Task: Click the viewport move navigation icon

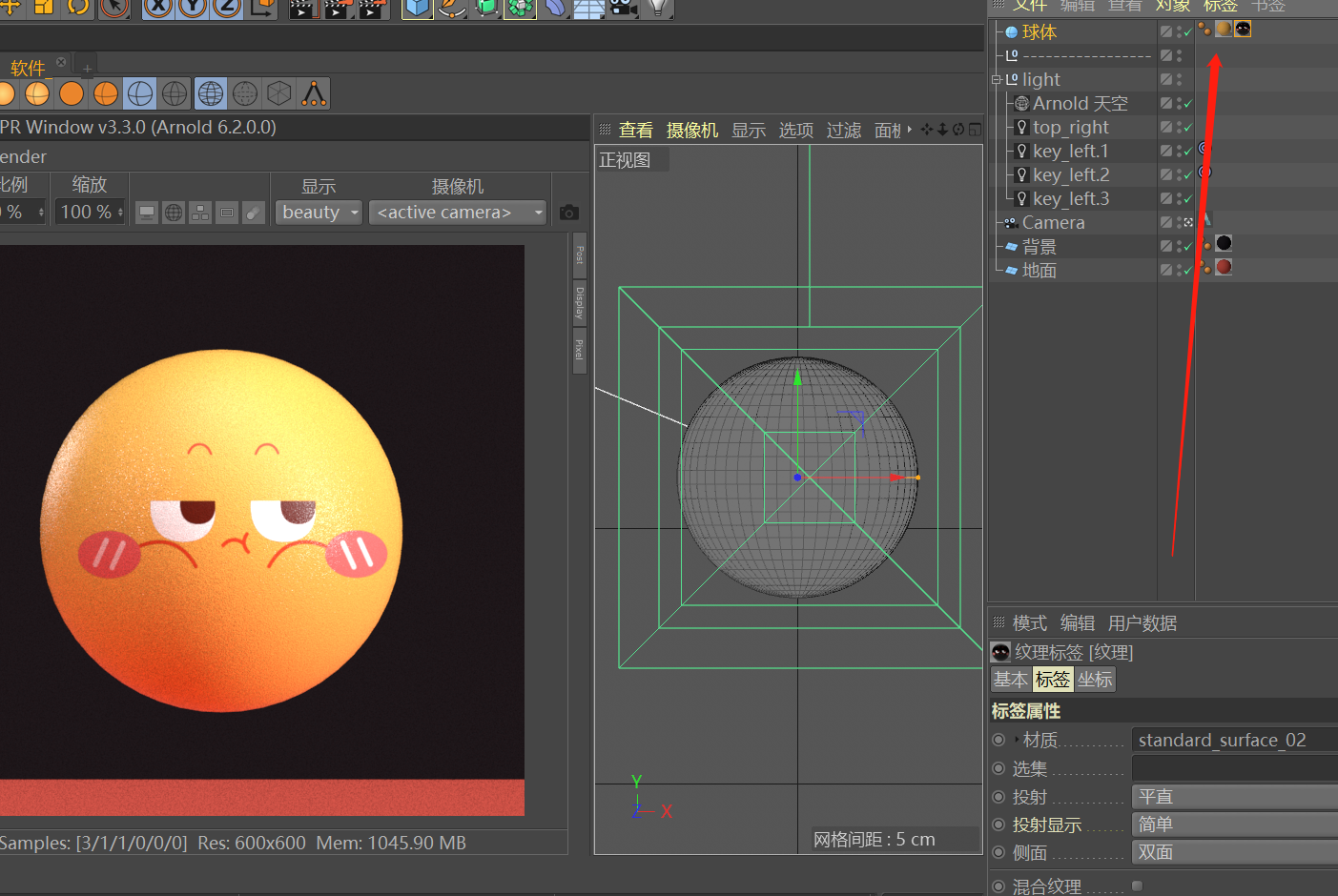Action: pos(927,130)
